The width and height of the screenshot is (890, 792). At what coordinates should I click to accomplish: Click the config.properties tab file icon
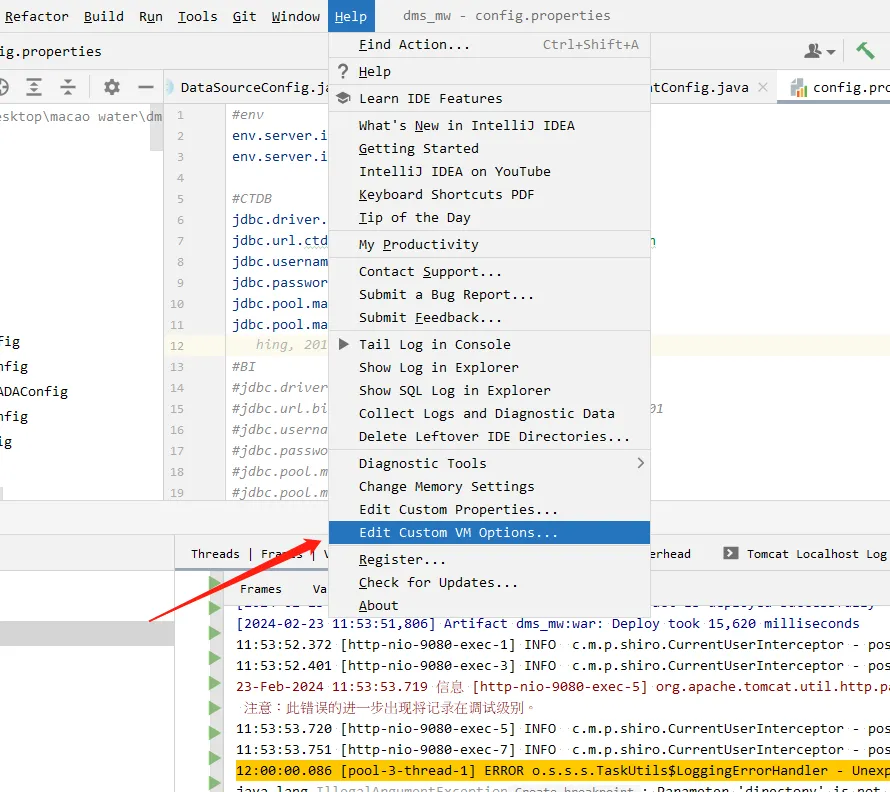click(799, 87)
